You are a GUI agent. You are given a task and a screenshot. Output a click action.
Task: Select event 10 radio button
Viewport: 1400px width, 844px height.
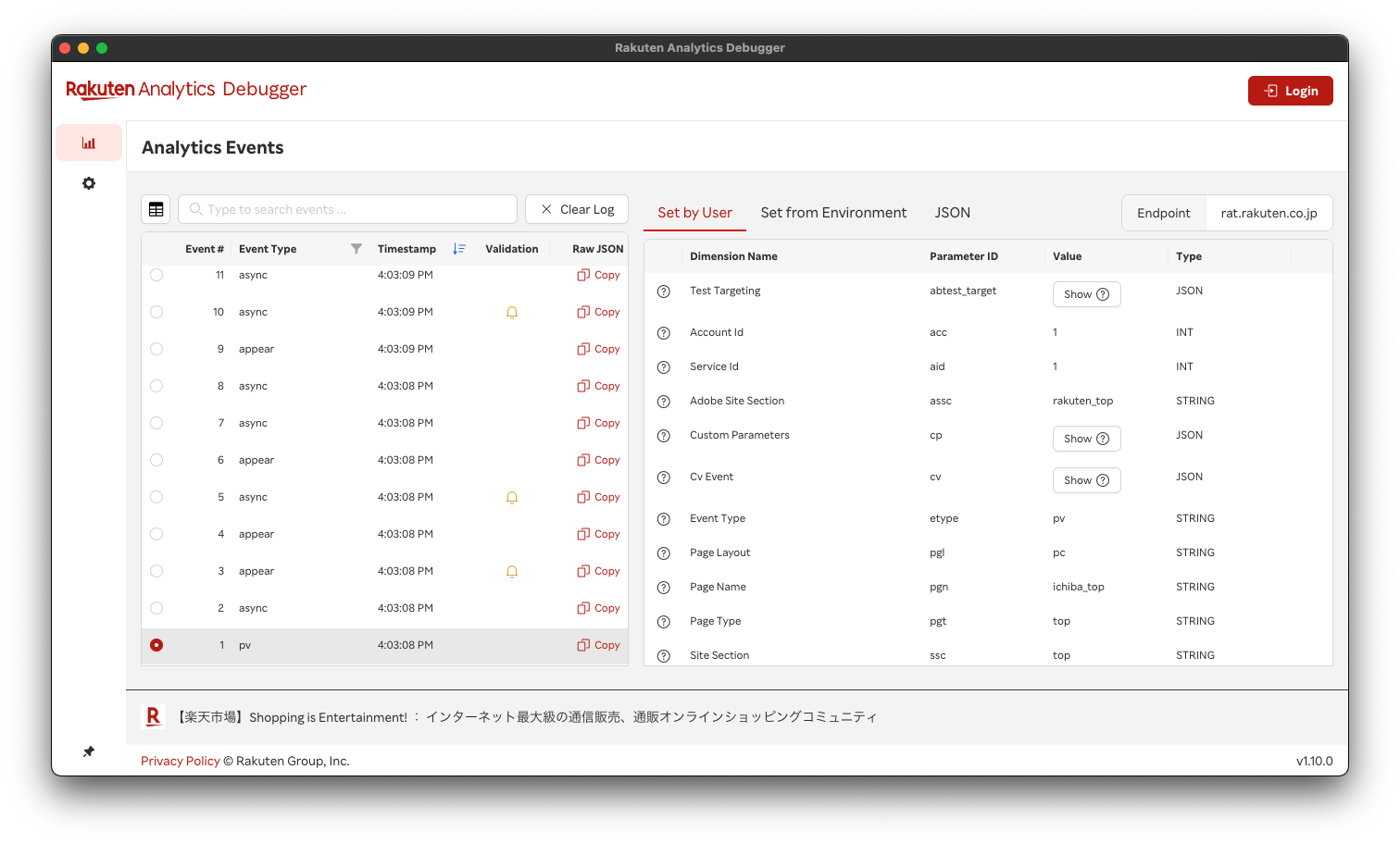click(156, 312)
